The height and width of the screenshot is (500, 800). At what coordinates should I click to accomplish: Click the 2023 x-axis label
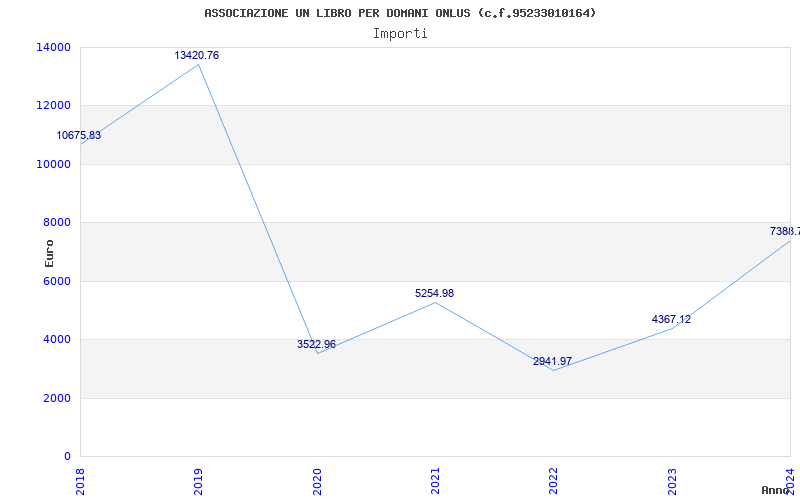click(672, 481)
